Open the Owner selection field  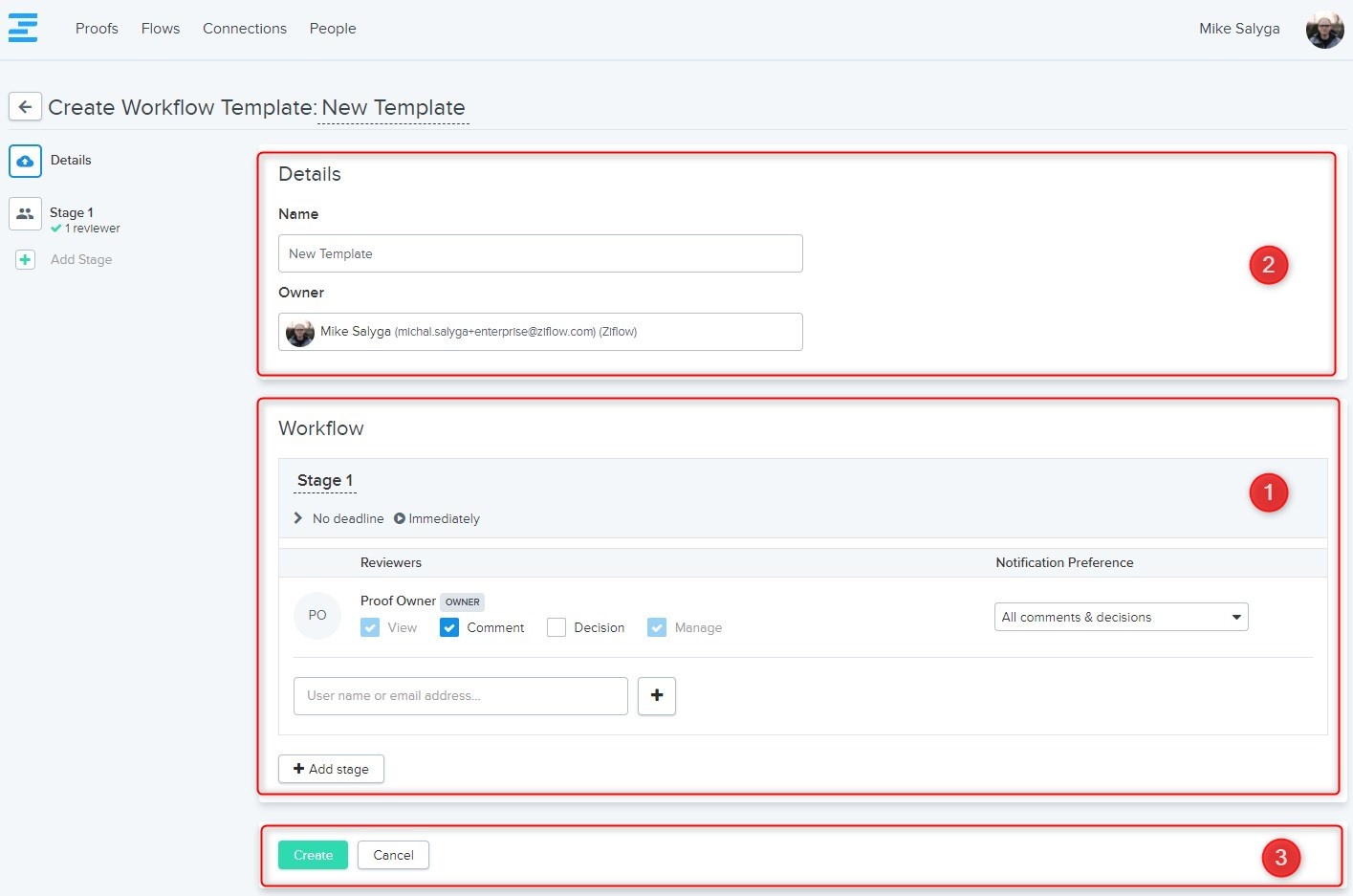(x=540, y=332)
